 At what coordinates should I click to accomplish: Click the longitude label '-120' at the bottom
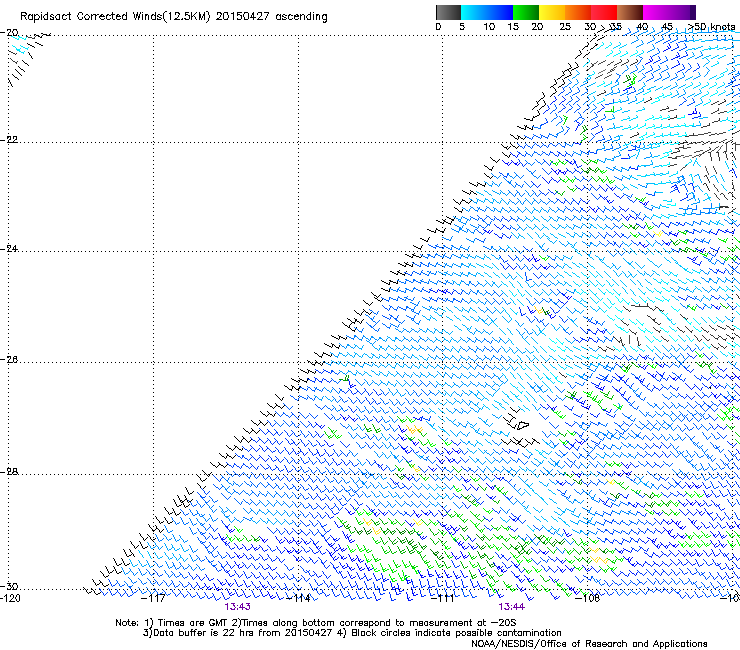(x=10, y=598)
